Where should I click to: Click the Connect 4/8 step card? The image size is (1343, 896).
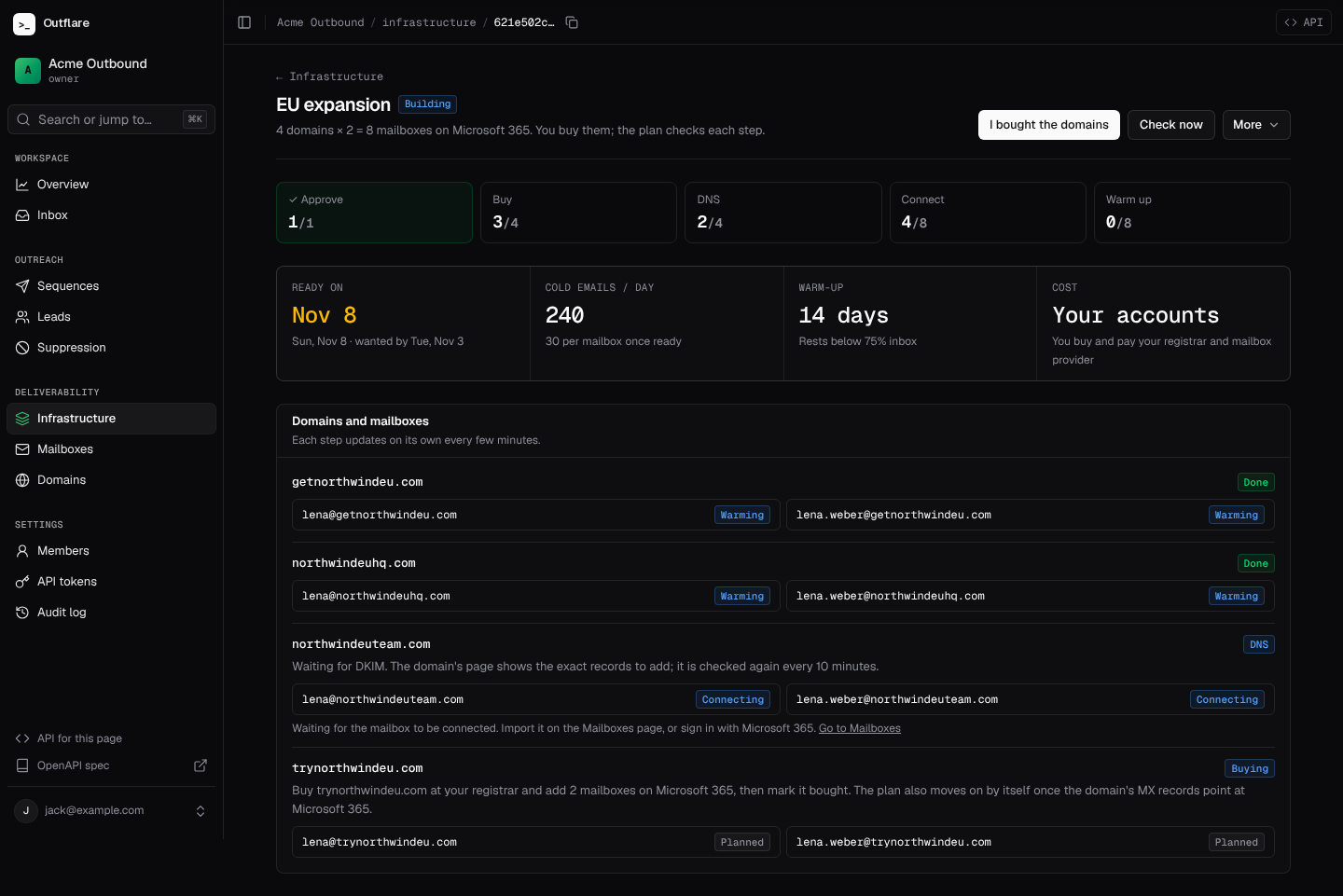click(988, 213)
